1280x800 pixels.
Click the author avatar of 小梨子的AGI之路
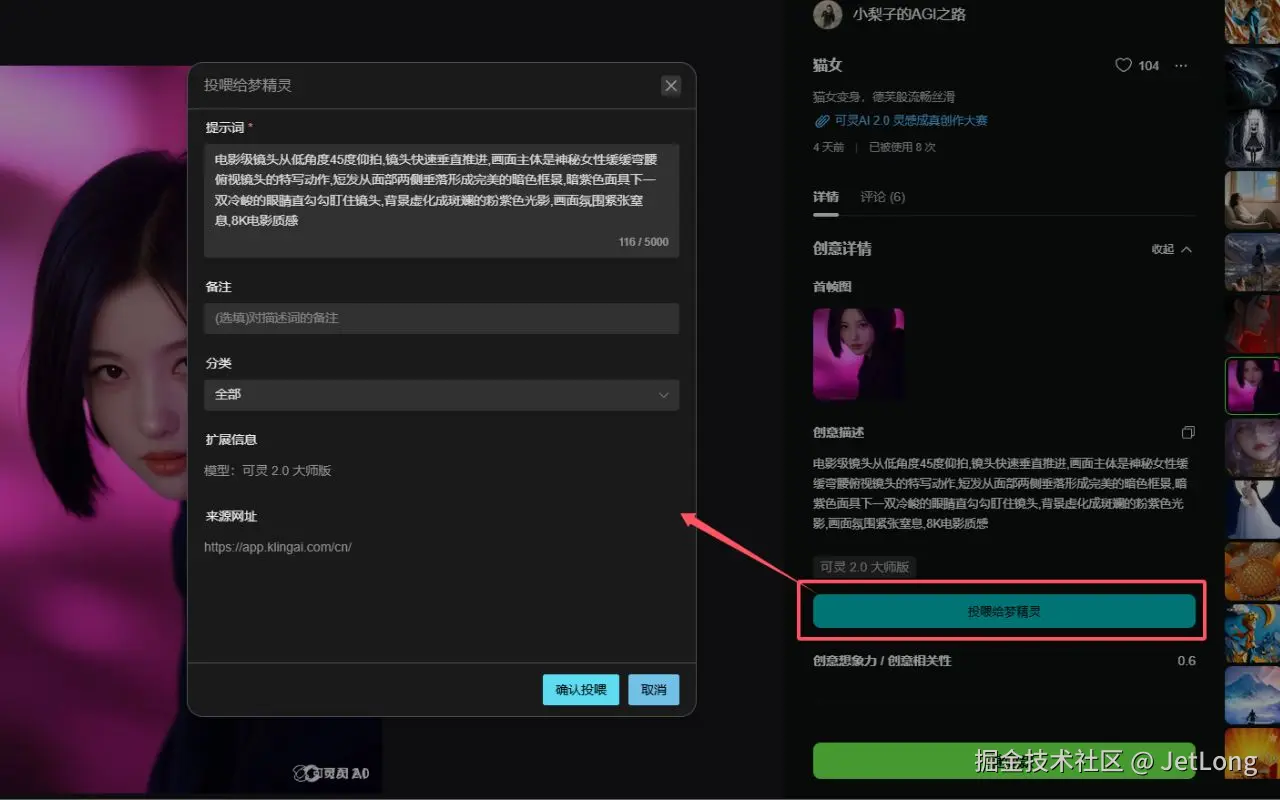click(x=827, y=14)
